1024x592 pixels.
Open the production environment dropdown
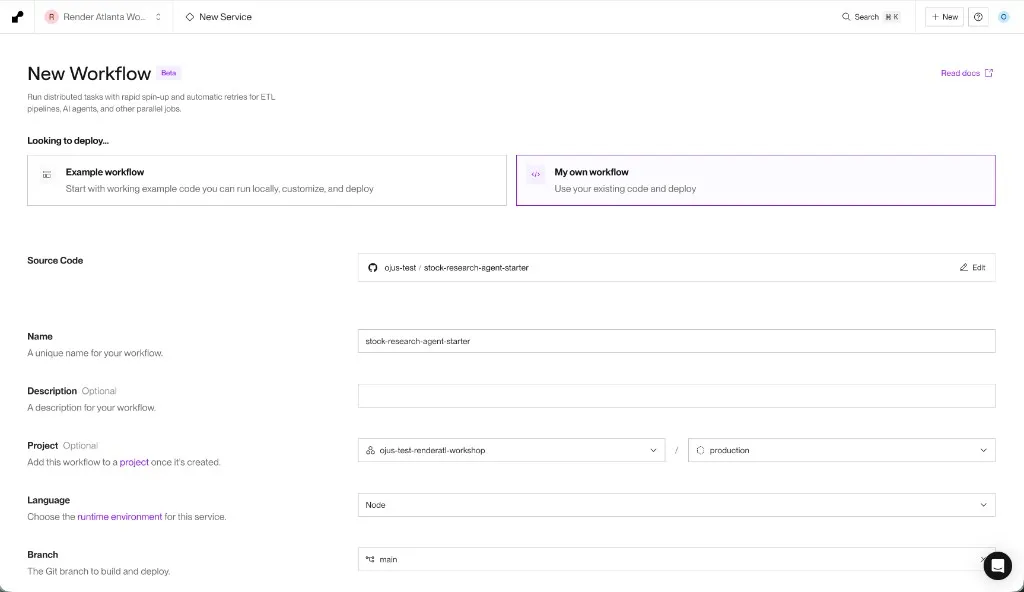[841, 450]
